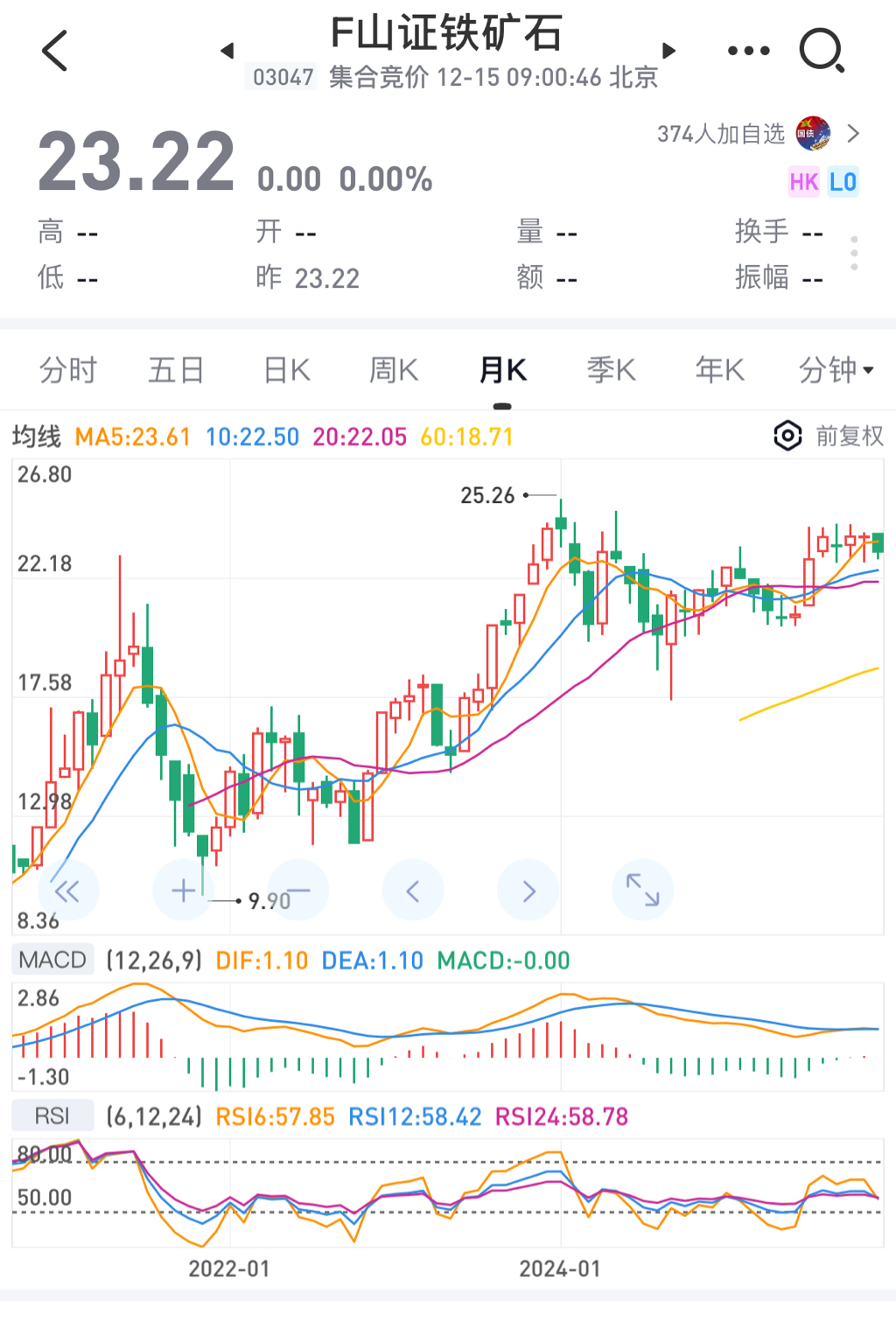
Task: Click the MACD indicator label
Action: coord(52,960)
